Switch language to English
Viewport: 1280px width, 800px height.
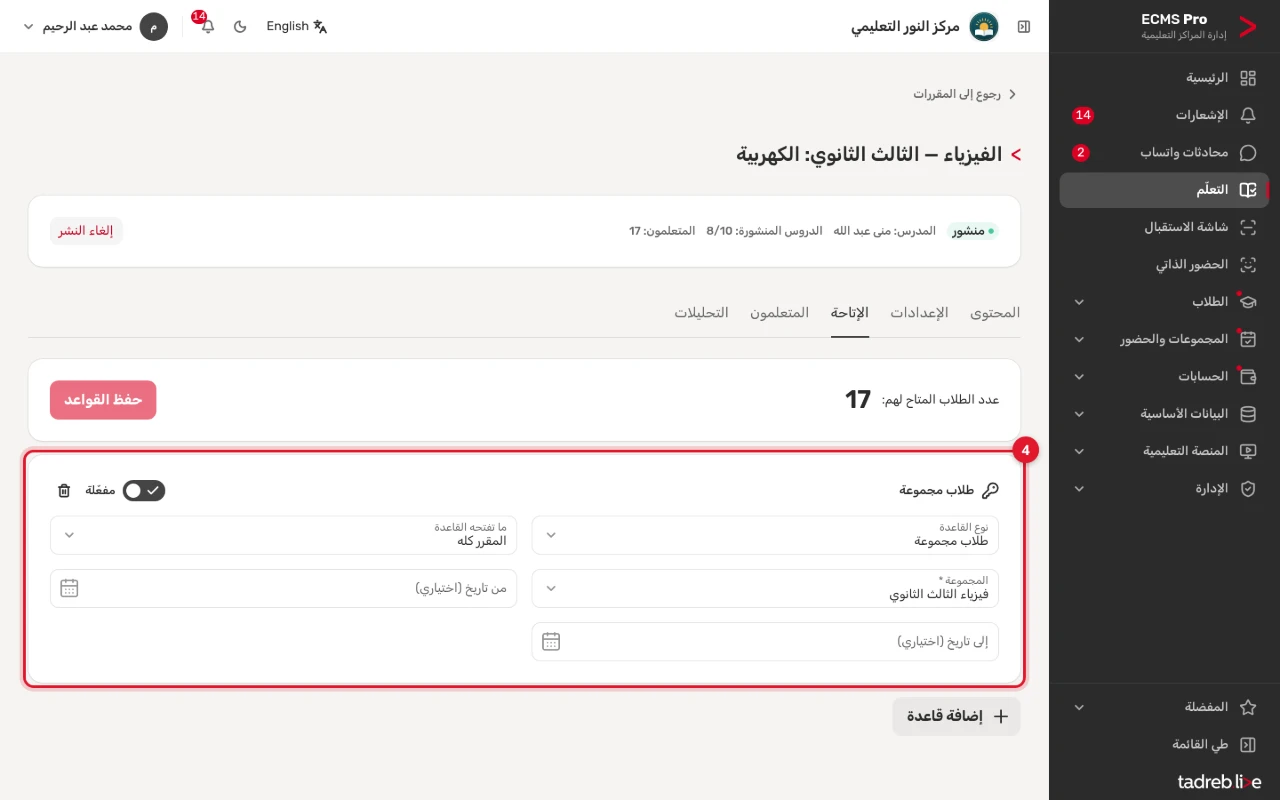(x=297, y=26)
